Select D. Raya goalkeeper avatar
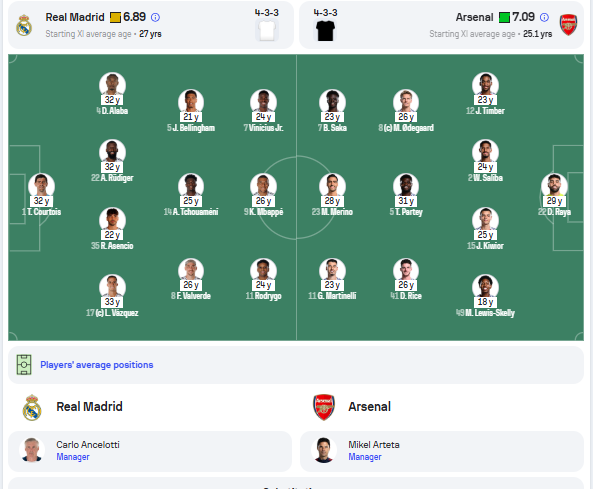Screen dimensions: 593x489 pyautogui.click(x=554, y=186)
